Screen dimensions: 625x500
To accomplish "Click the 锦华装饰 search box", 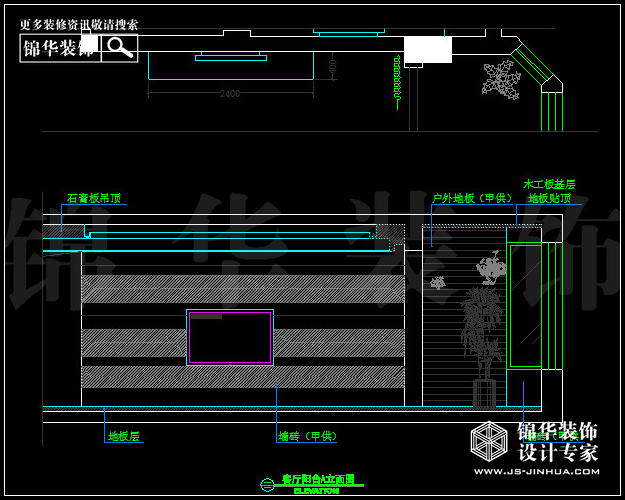I will pyautogui.click(x=60, y=47).
